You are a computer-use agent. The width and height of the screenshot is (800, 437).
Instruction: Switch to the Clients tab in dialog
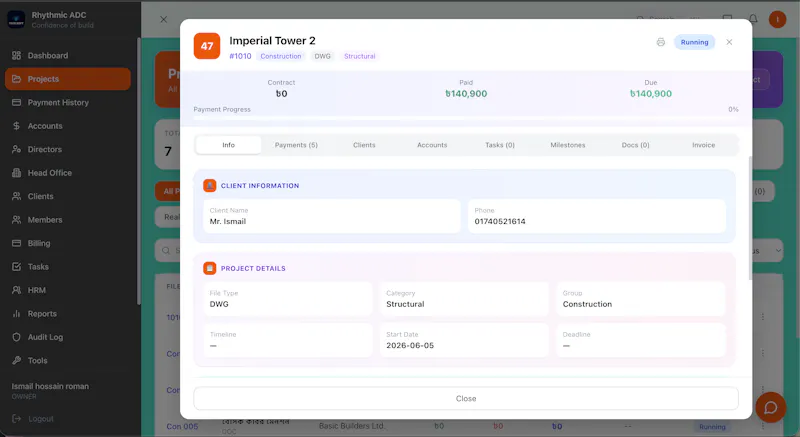364,145
